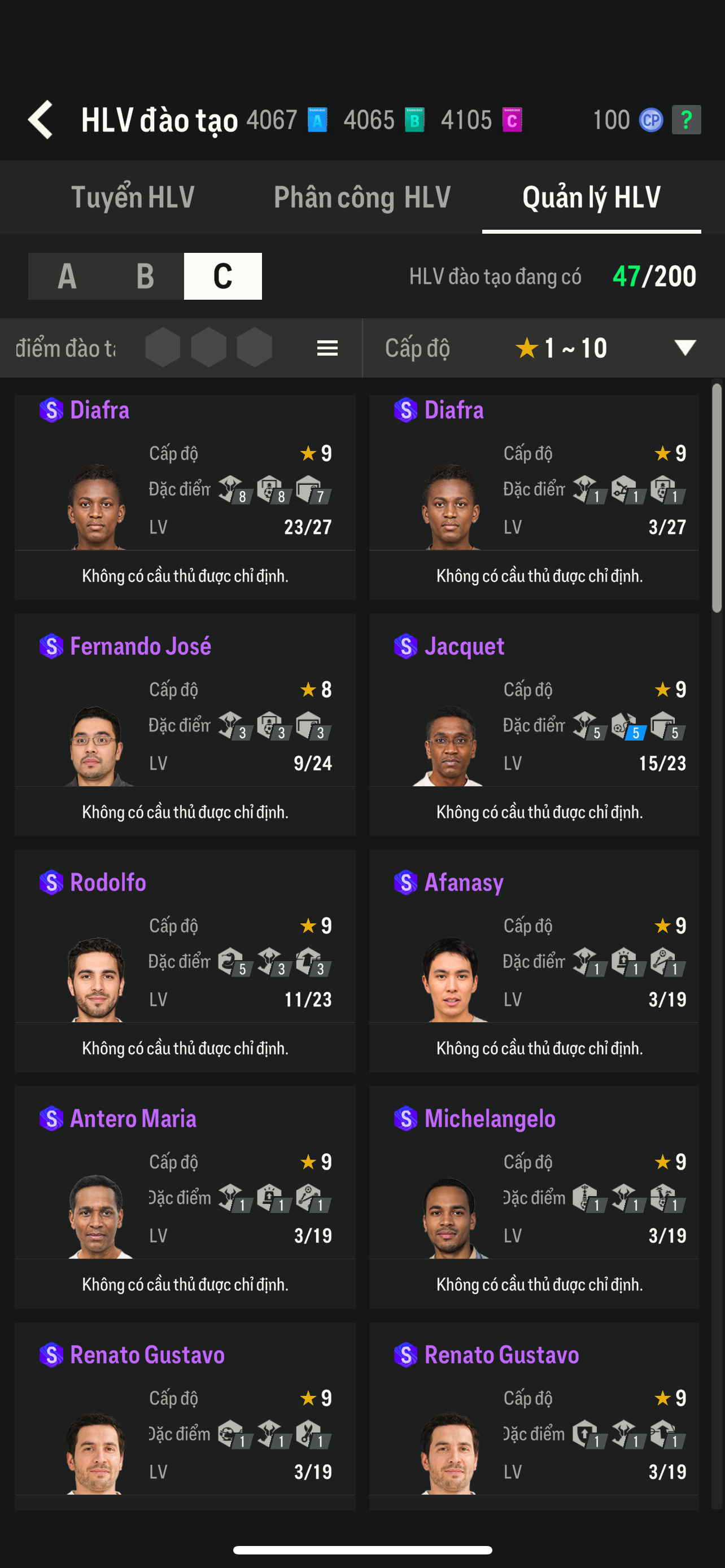
Task: Expand the Cấp độ star level dropdown
Action: click(685, 348)
